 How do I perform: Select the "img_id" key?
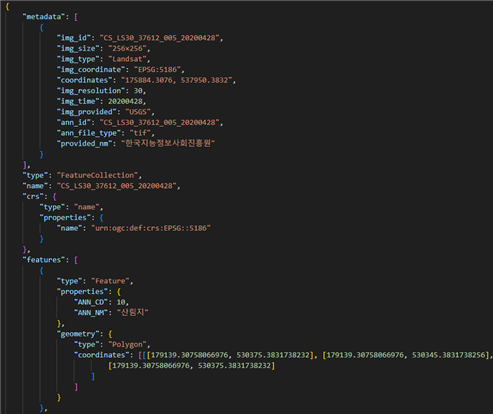(76, 38)
